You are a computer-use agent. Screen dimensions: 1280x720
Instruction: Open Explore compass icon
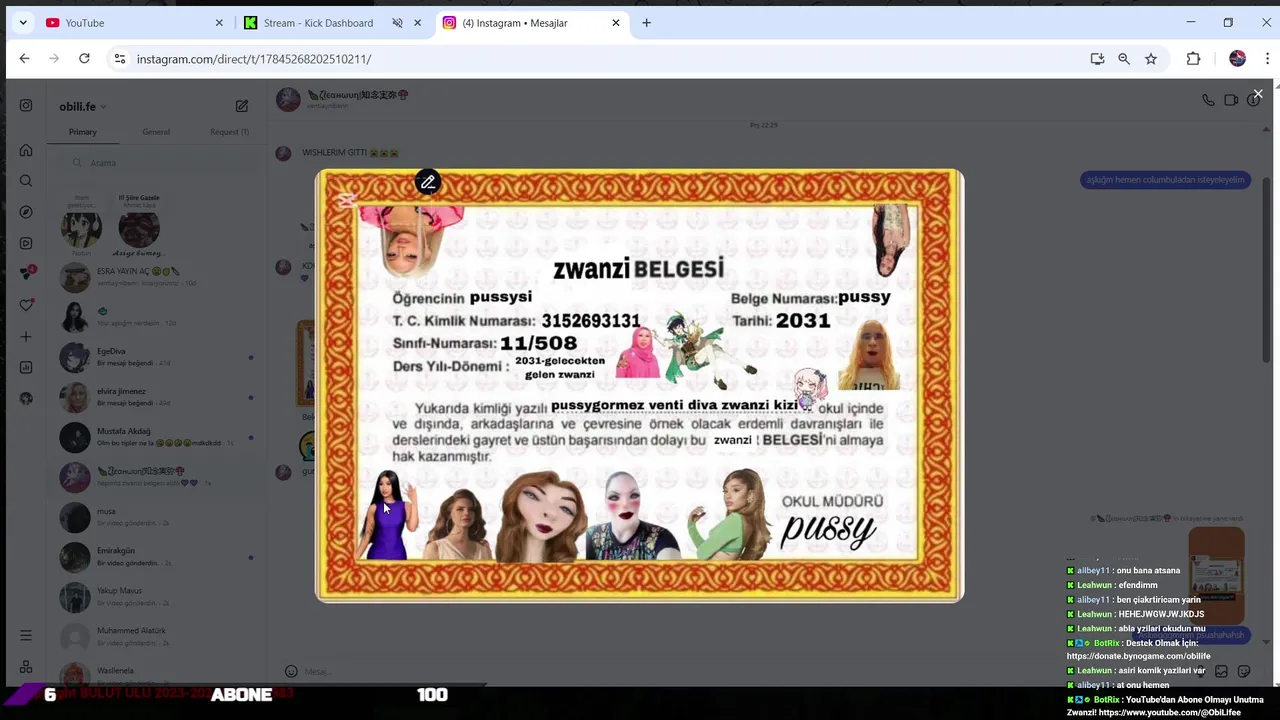coord(26,212)
